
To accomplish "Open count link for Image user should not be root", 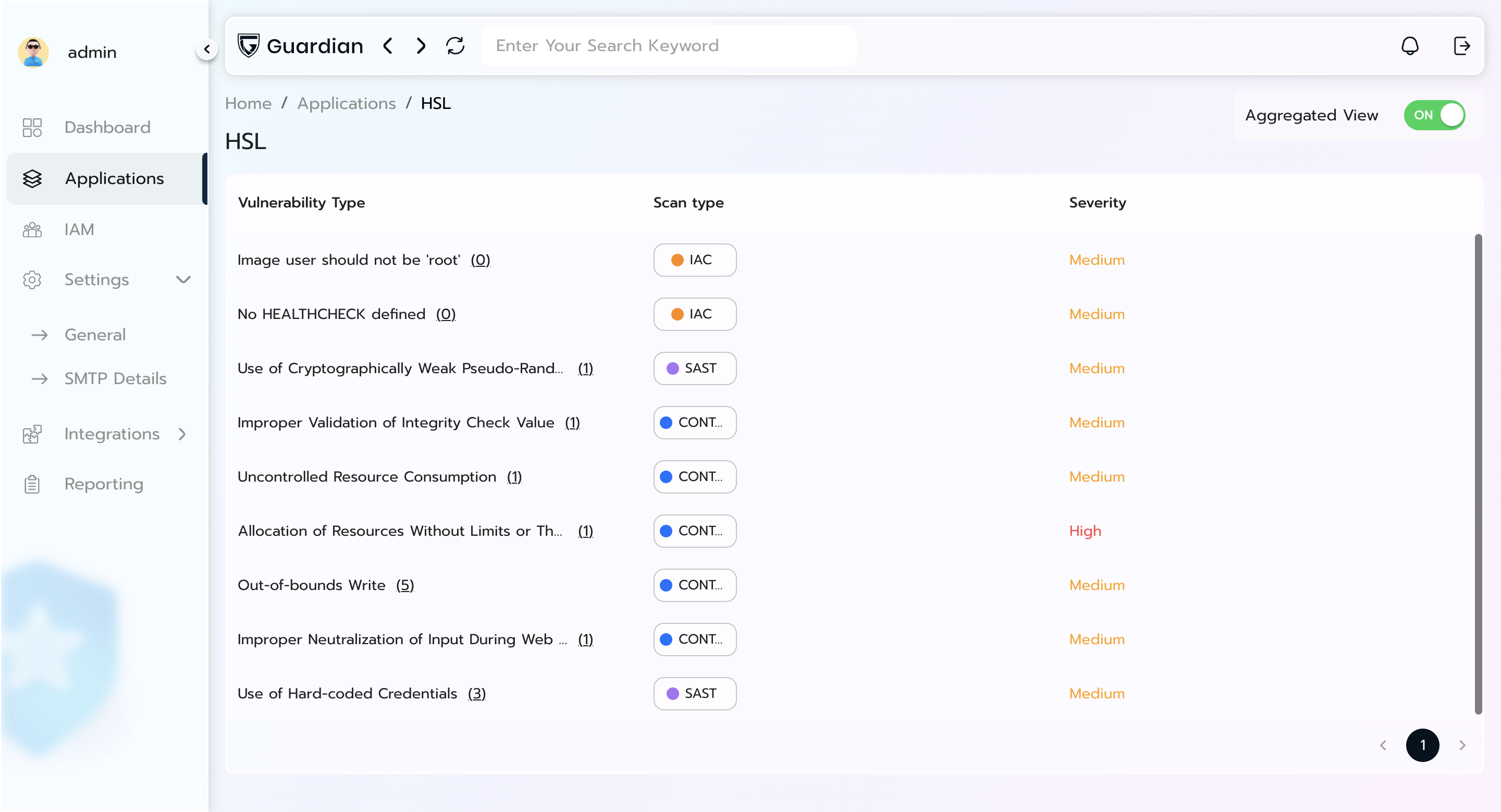I will click(480, 260).
